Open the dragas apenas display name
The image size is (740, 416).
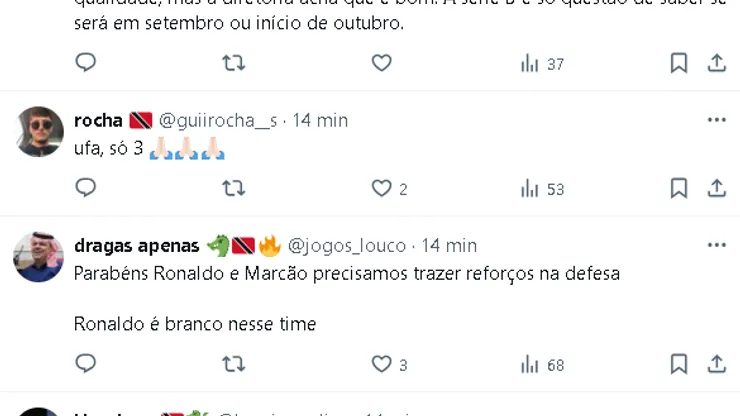pos(138,245)
